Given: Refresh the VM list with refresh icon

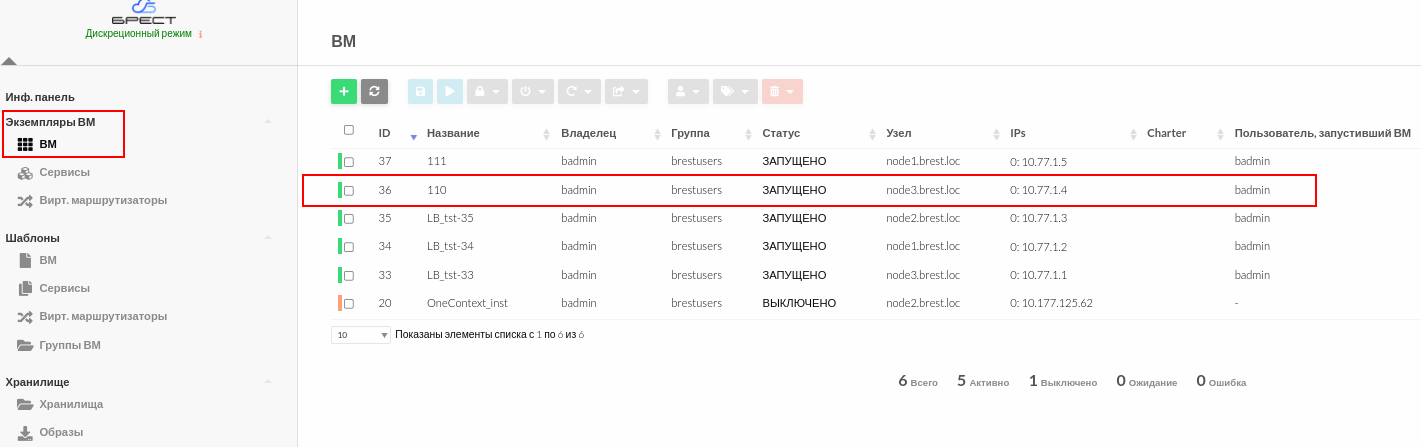Looking at the screenshot, I should click(374, 91).
